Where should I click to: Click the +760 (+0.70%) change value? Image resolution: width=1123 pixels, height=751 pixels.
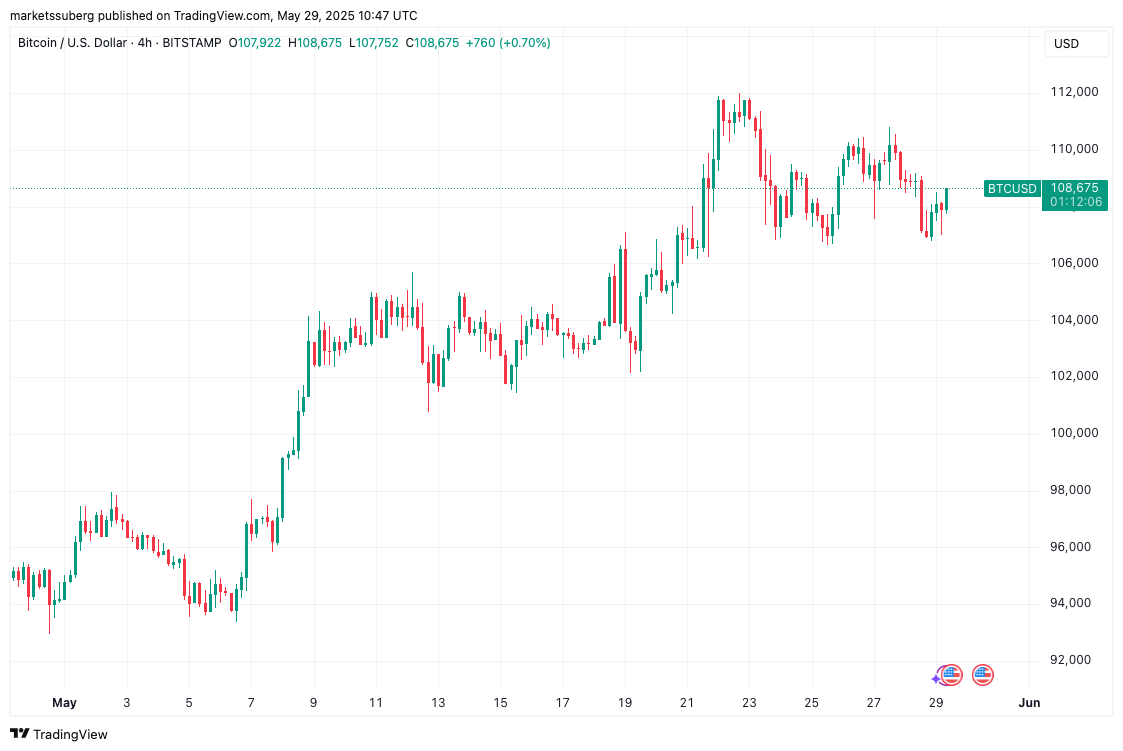(x=506, y=43)
